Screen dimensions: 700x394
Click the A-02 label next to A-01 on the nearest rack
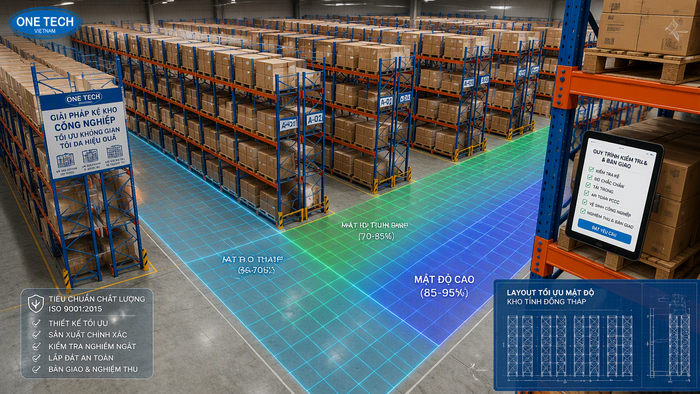(x=315, y=119)
